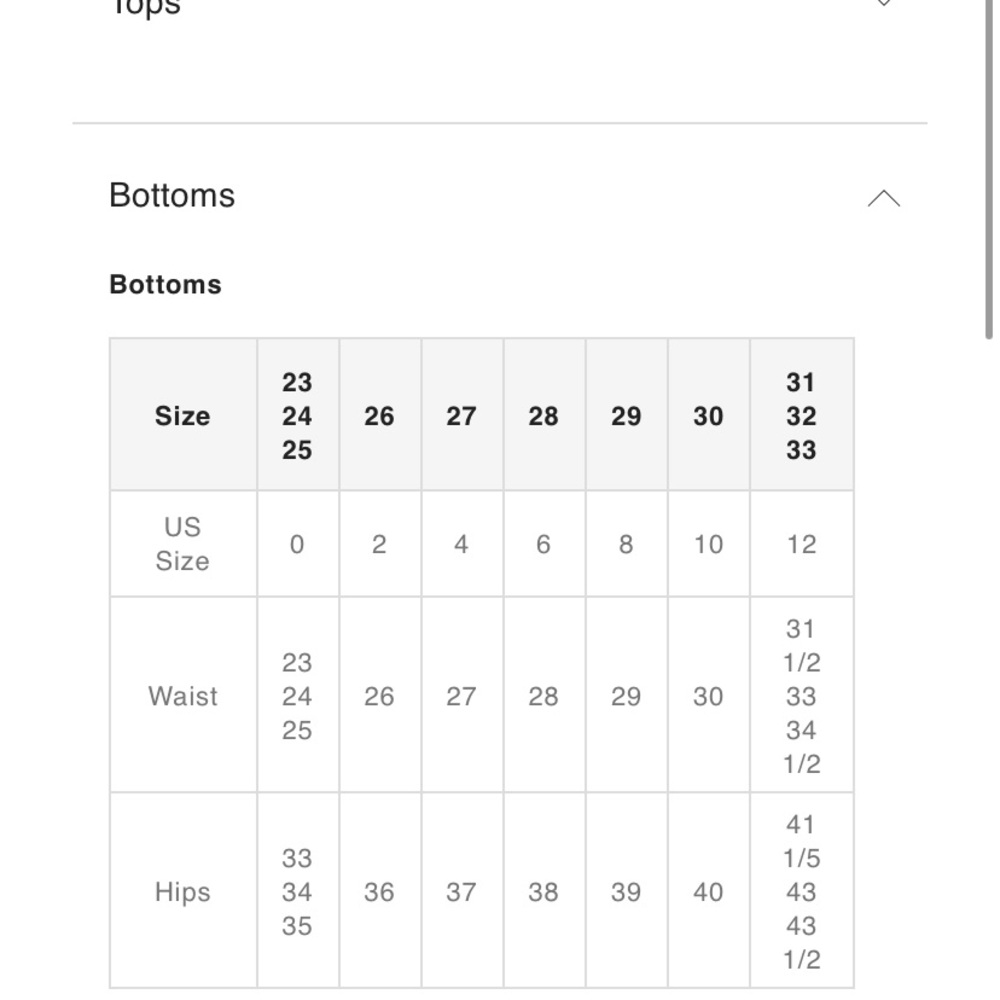
Task: Click size 29 column header
Action: 626,415
